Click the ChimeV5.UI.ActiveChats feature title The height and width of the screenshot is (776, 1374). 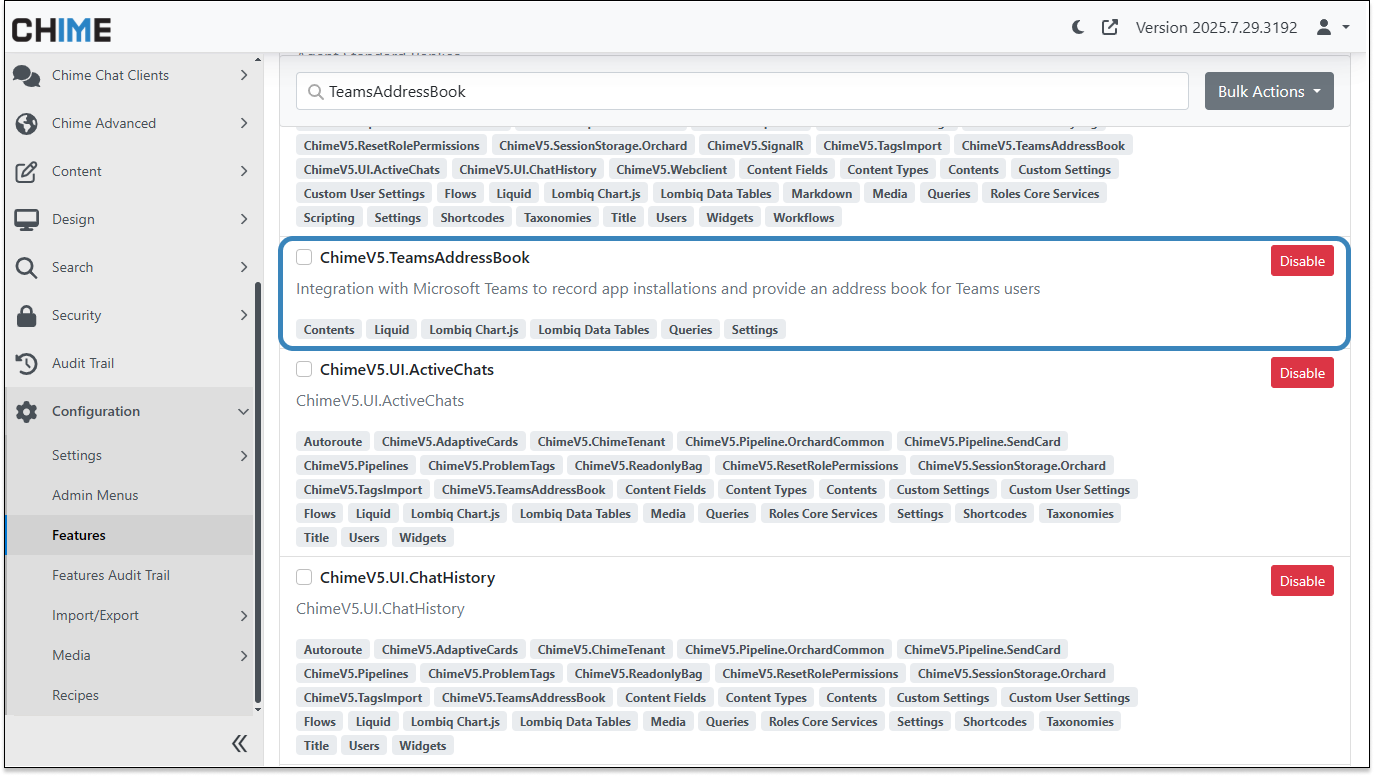(407, 369)
